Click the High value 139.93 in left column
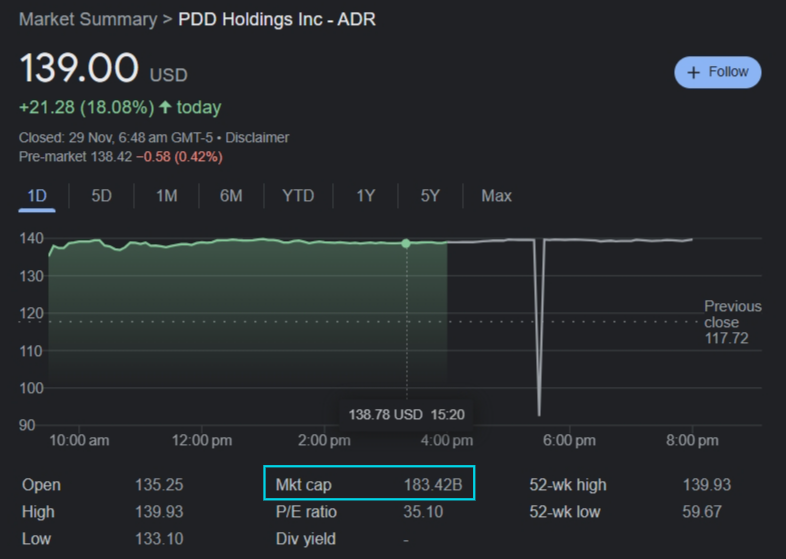786x559 pixels. pyautogui.click(x=159, y=512)
